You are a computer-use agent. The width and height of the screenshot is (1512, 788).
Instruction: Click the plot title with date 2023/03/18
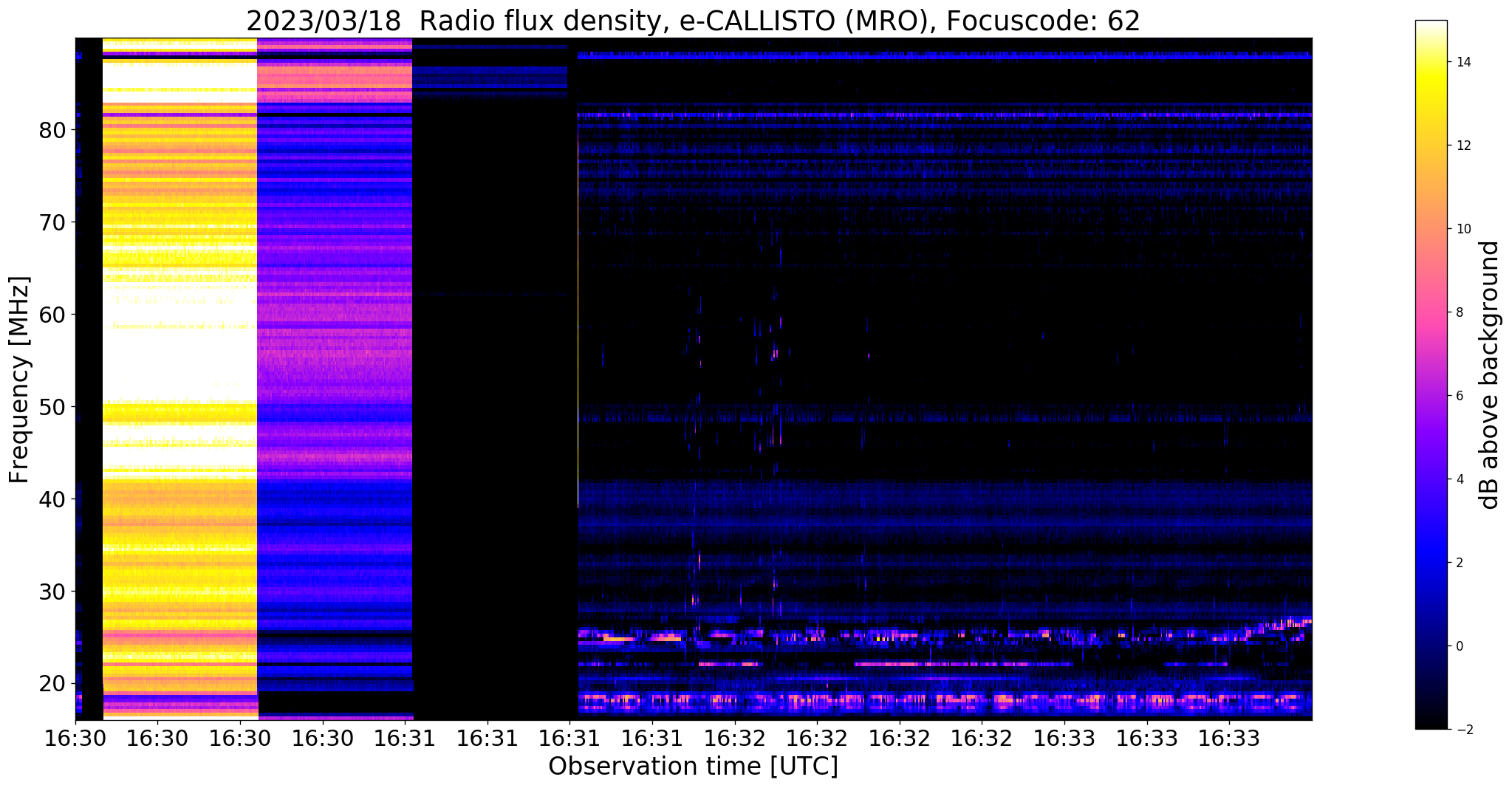693,21
